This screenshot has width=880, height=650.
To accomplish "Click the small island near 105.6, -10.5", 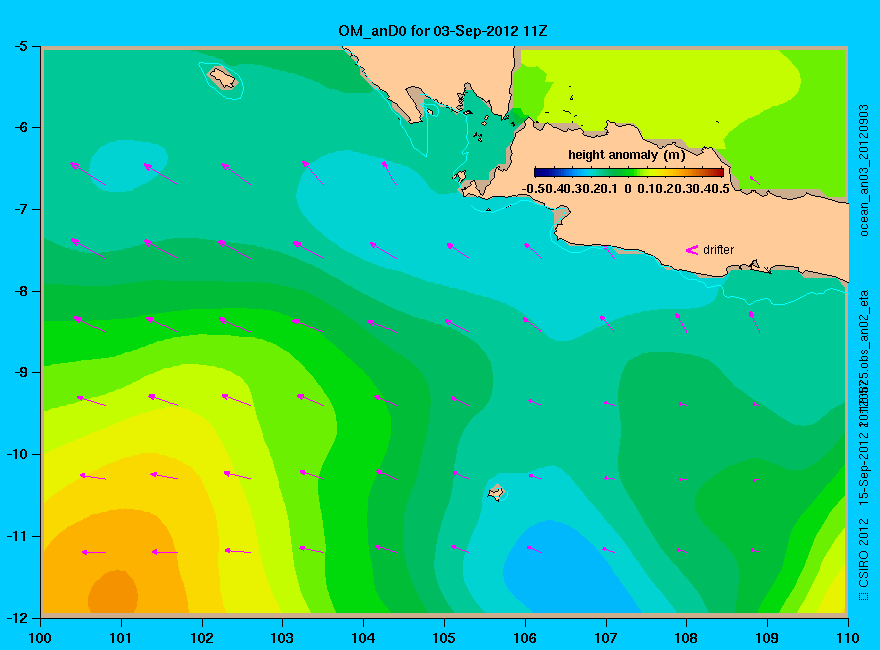I will [496, 493].
